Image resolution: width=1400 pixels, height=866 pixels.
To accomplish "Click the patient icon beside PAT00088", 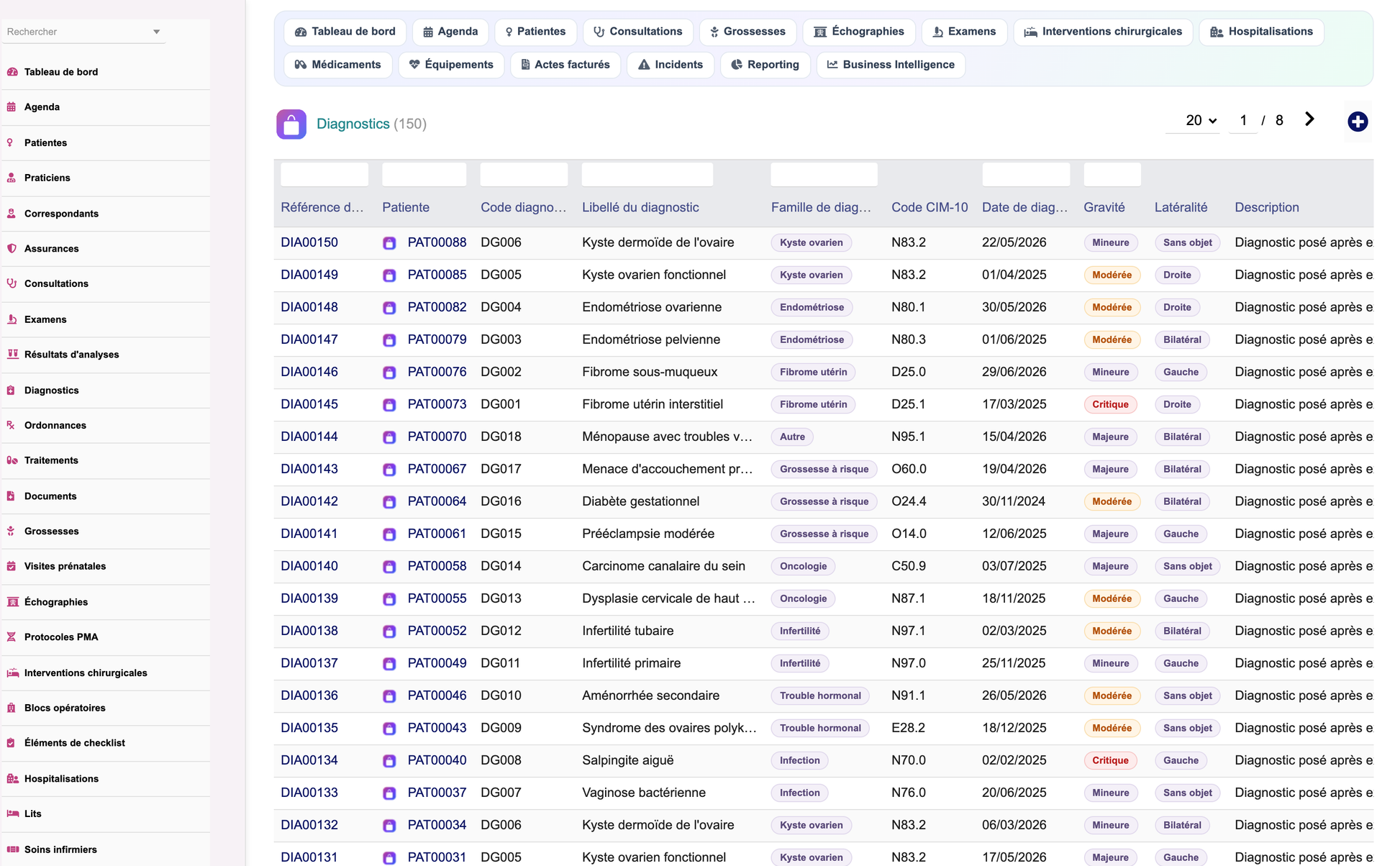I will click(389, 243).
